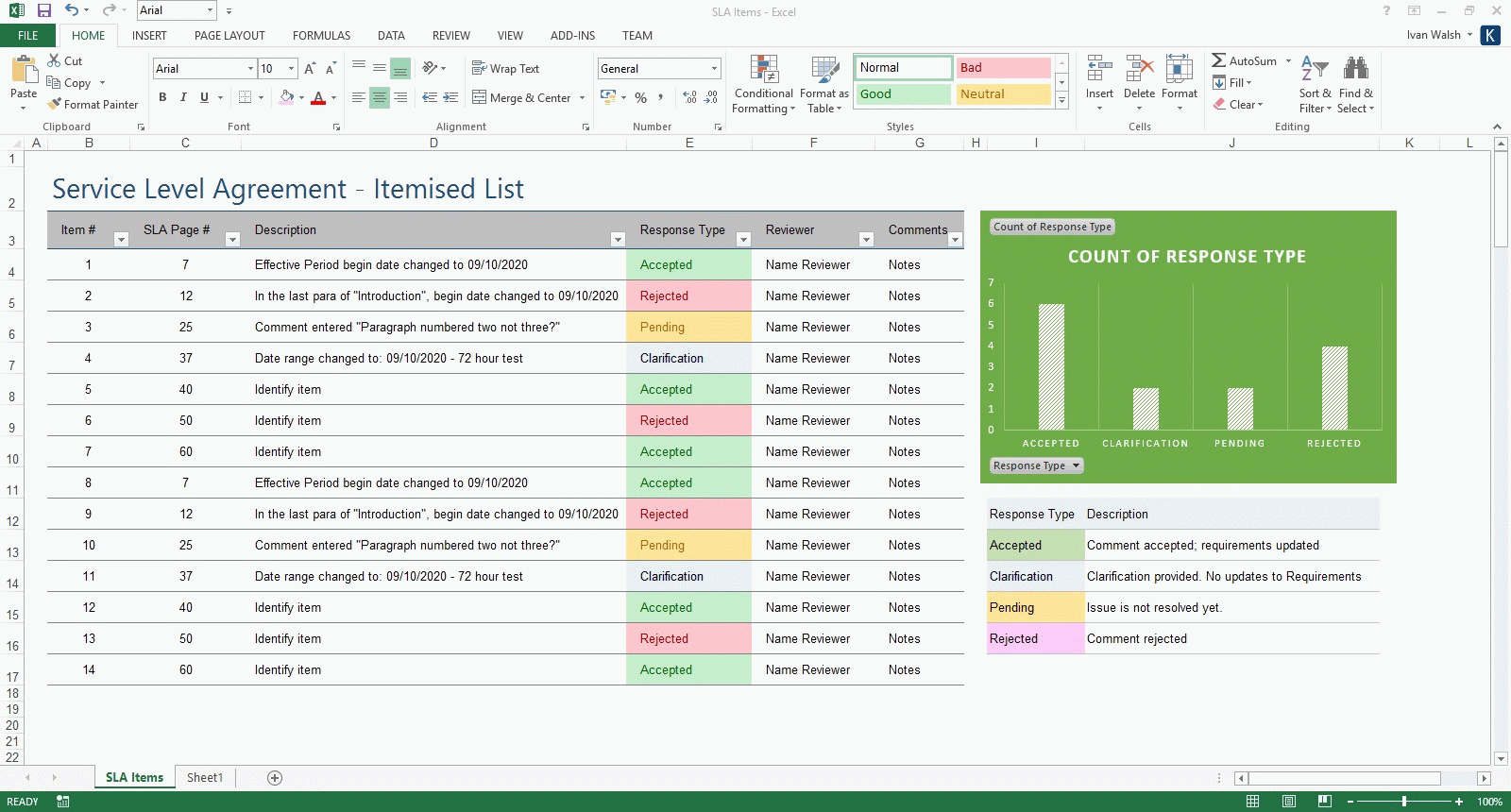The height and width of the screenshot is (812, 1511).
Task: Open the Sort & Filter tool
Action: 1315,70
